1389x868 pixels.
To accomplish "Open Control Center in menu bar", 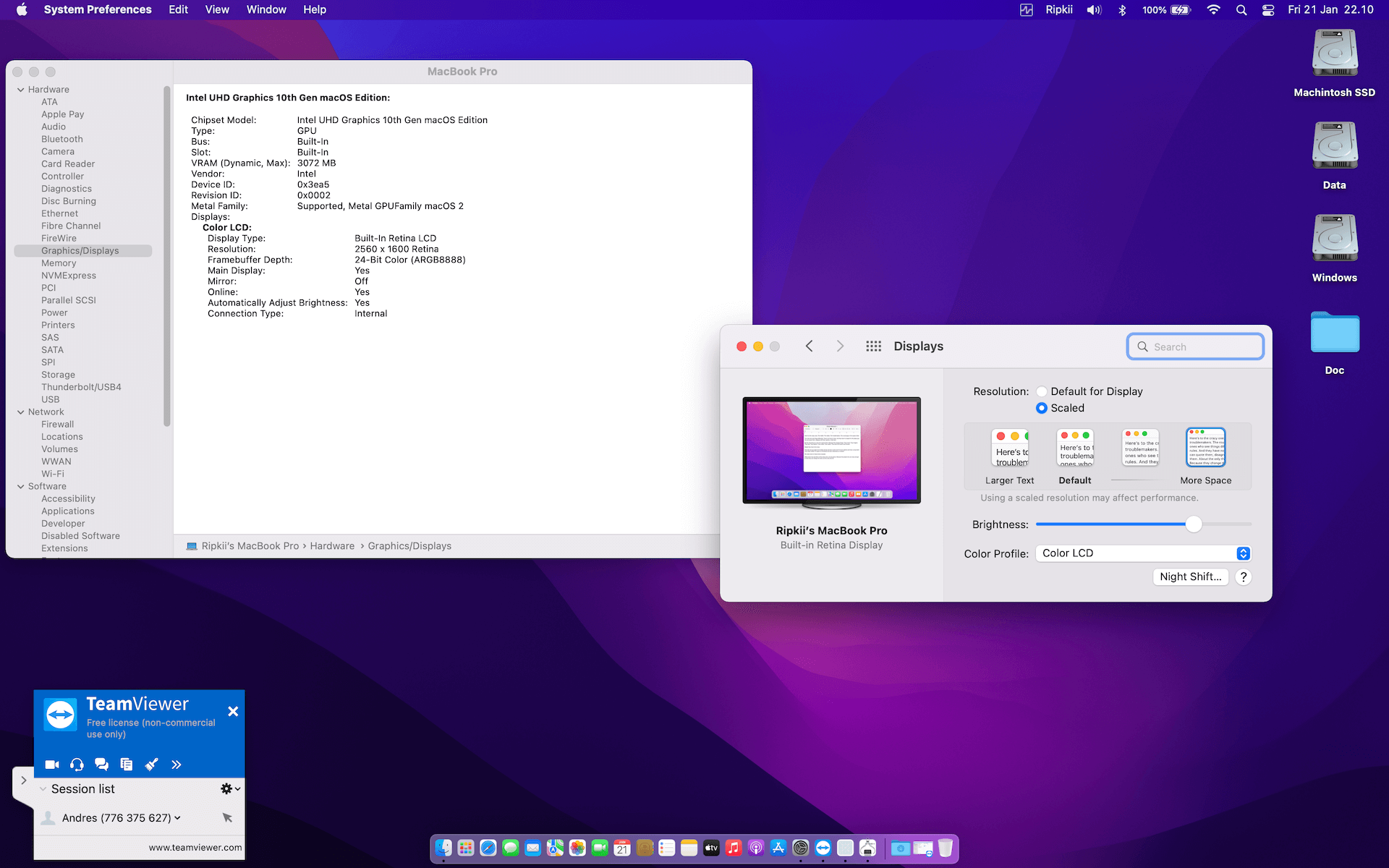I will pos(1268,10).
